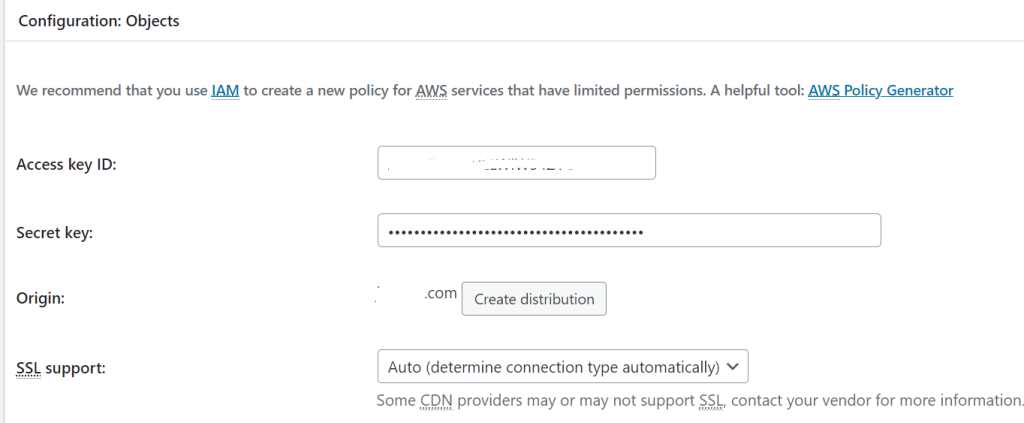Click the underlined AWS abbreviation before "services"
Screen dimensions: 1024x423
click(433, 91)
